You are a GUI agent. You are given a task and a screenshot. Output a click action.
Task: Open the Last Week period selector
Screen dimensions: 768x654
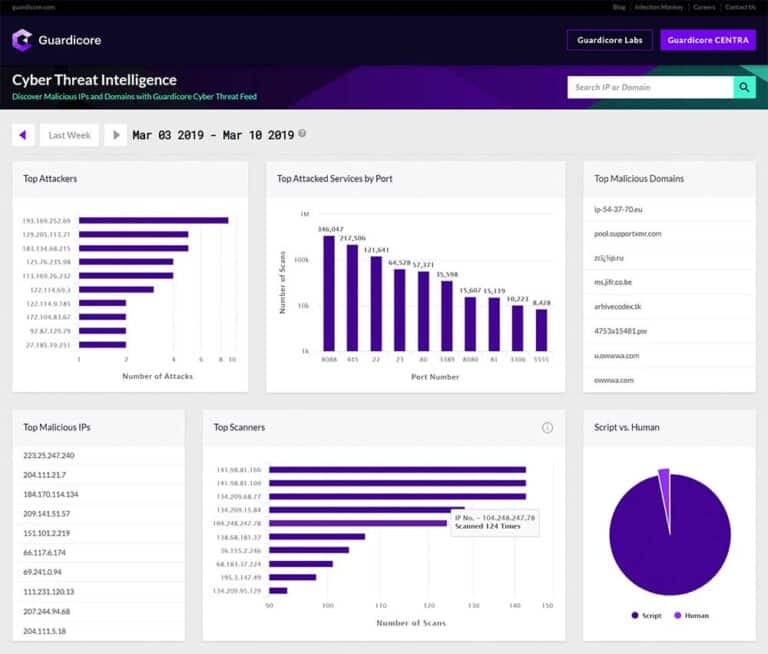coord(69,135)
